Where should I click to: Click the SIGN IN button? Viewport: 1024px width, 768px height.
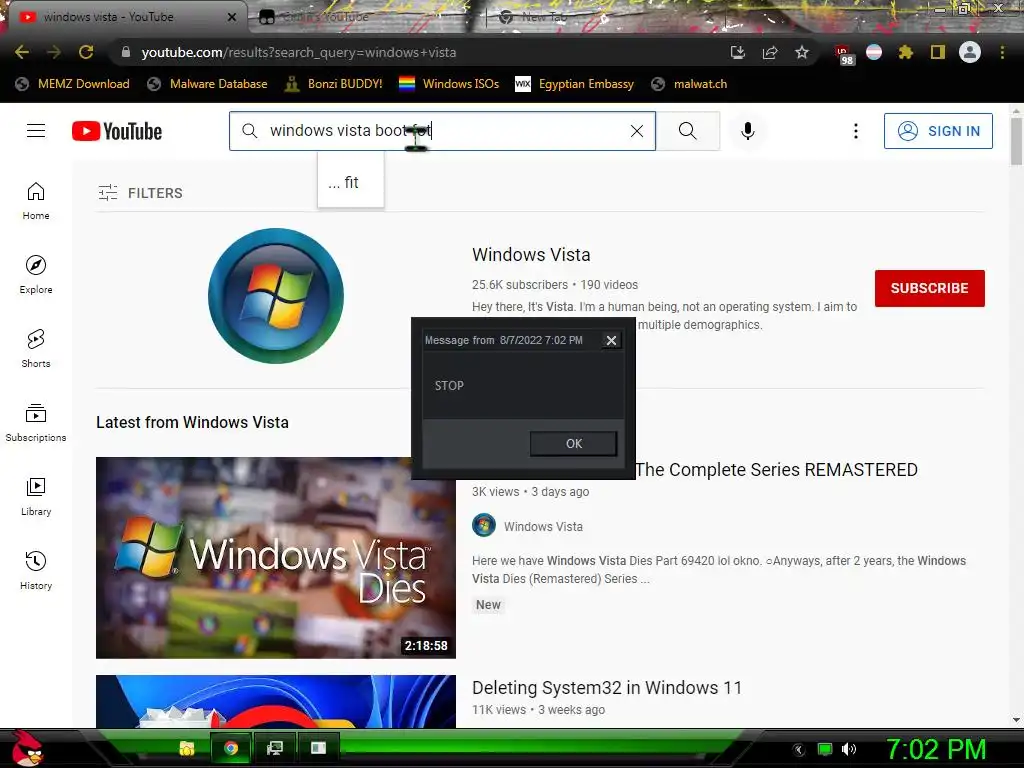(938, 131)
